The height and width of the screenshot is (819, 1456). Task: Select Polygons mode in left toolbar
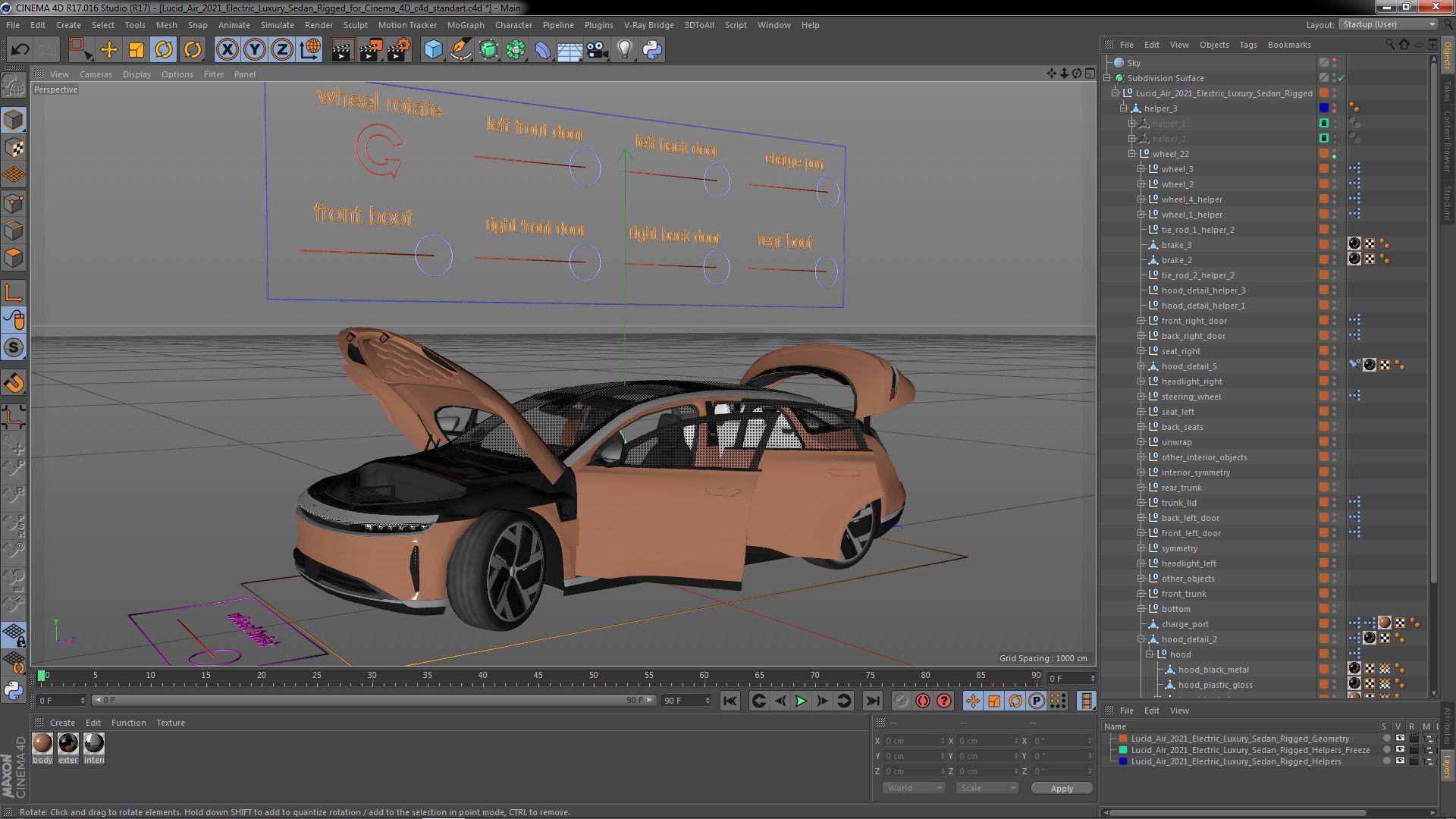click(14, 258)
